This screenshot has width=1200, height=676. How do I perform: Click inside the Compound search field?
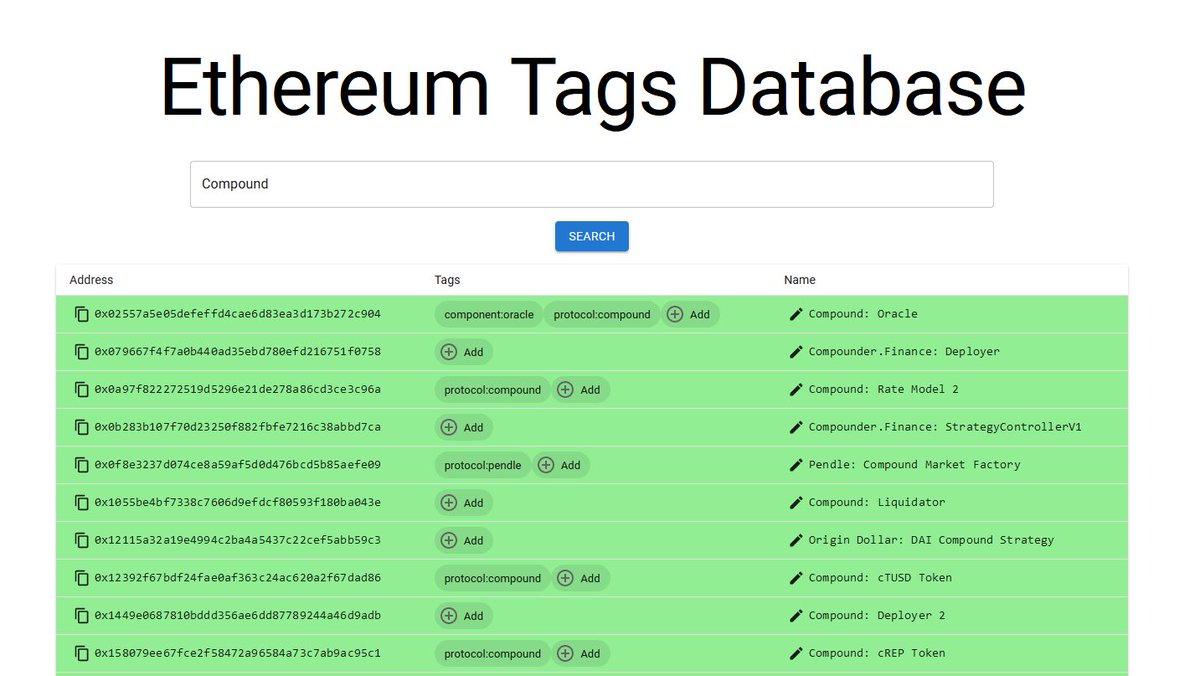point(591,184)
